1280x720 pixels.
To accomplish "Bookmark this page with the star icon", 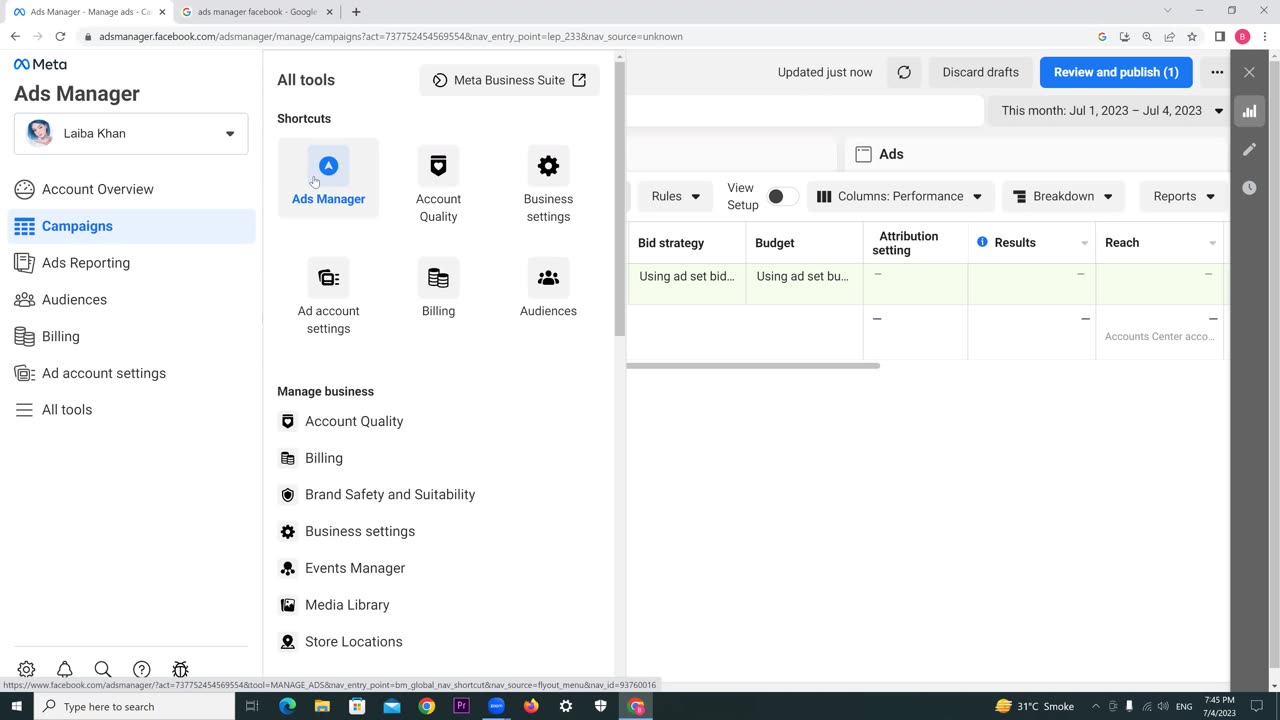I will pyautogui.click(x=1192, y=36).
